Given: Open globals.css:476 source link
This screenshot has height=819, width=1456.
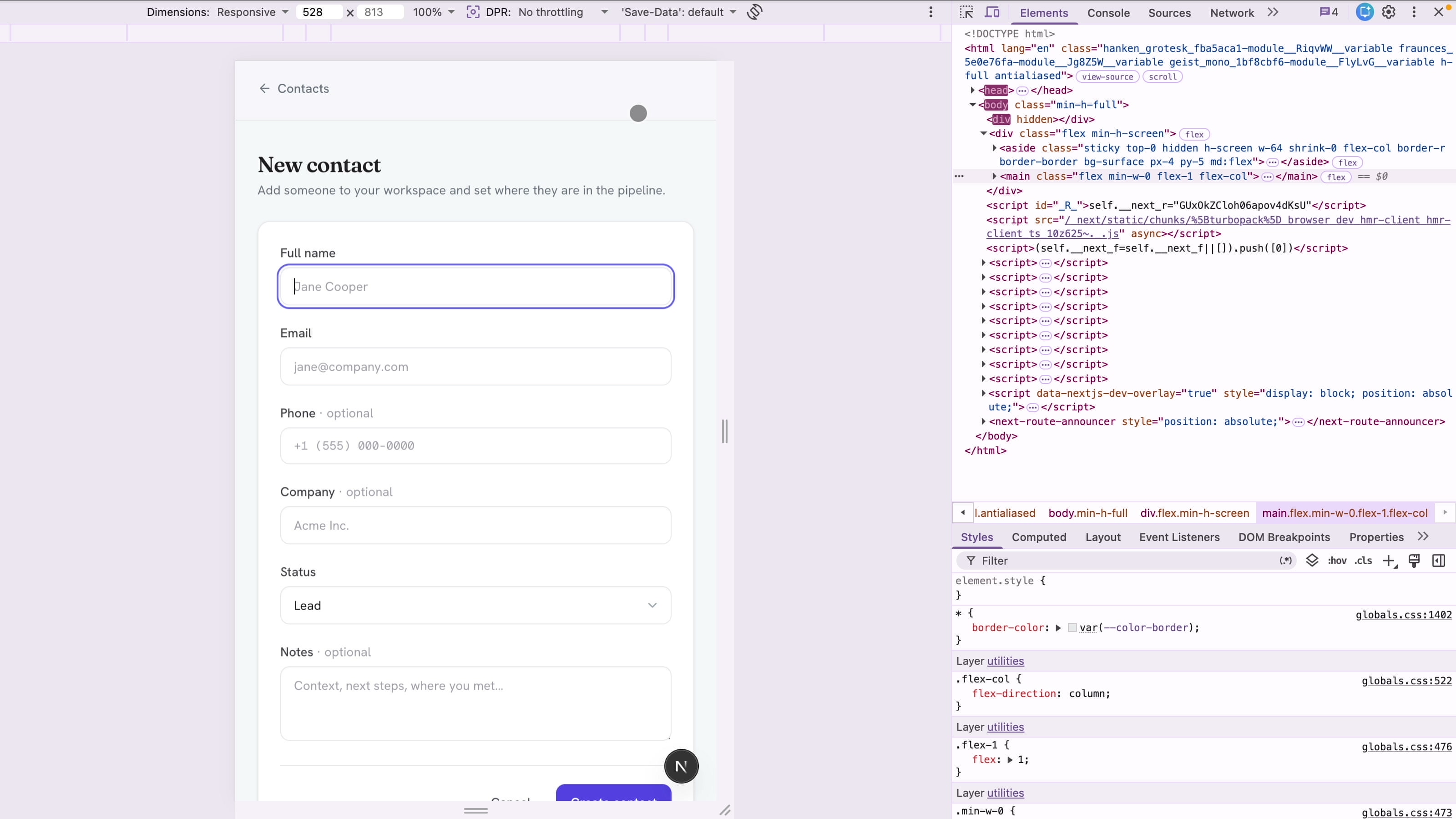Looking at the screenshot, I should pyautogui.click(x=1406, y=747).
